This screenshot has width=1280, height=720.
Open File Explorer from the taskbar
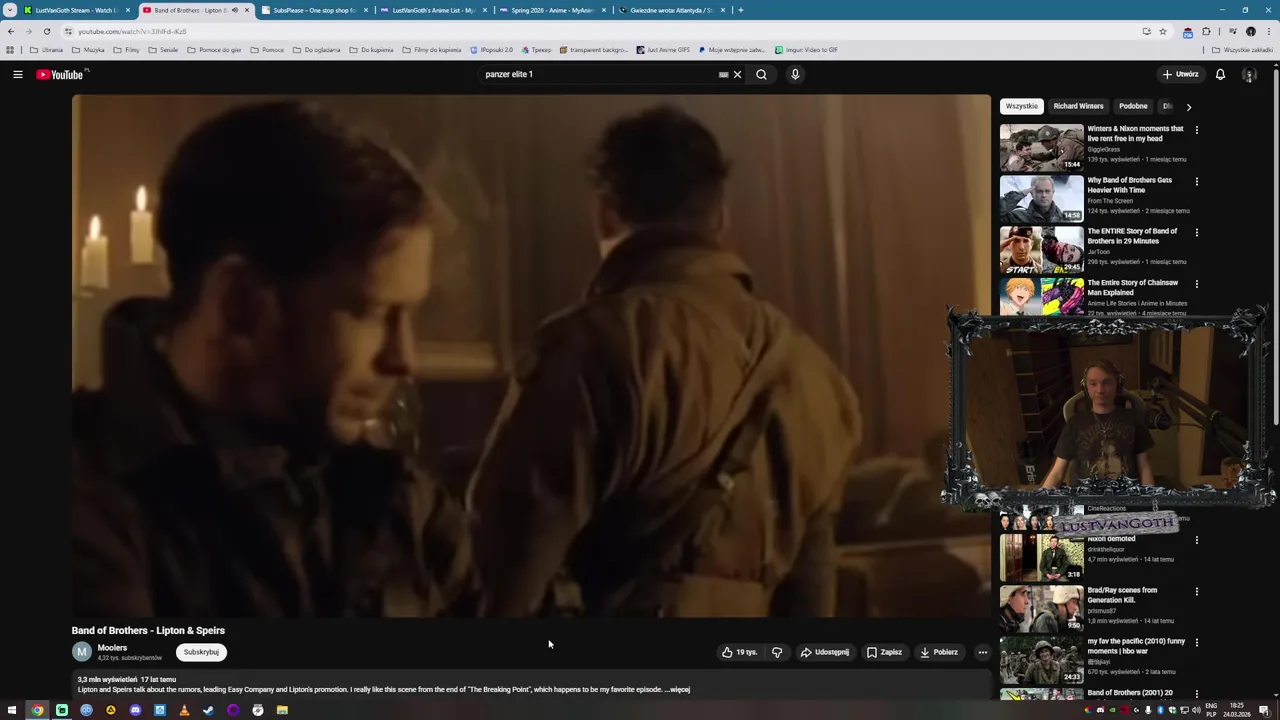click(282, 710)
